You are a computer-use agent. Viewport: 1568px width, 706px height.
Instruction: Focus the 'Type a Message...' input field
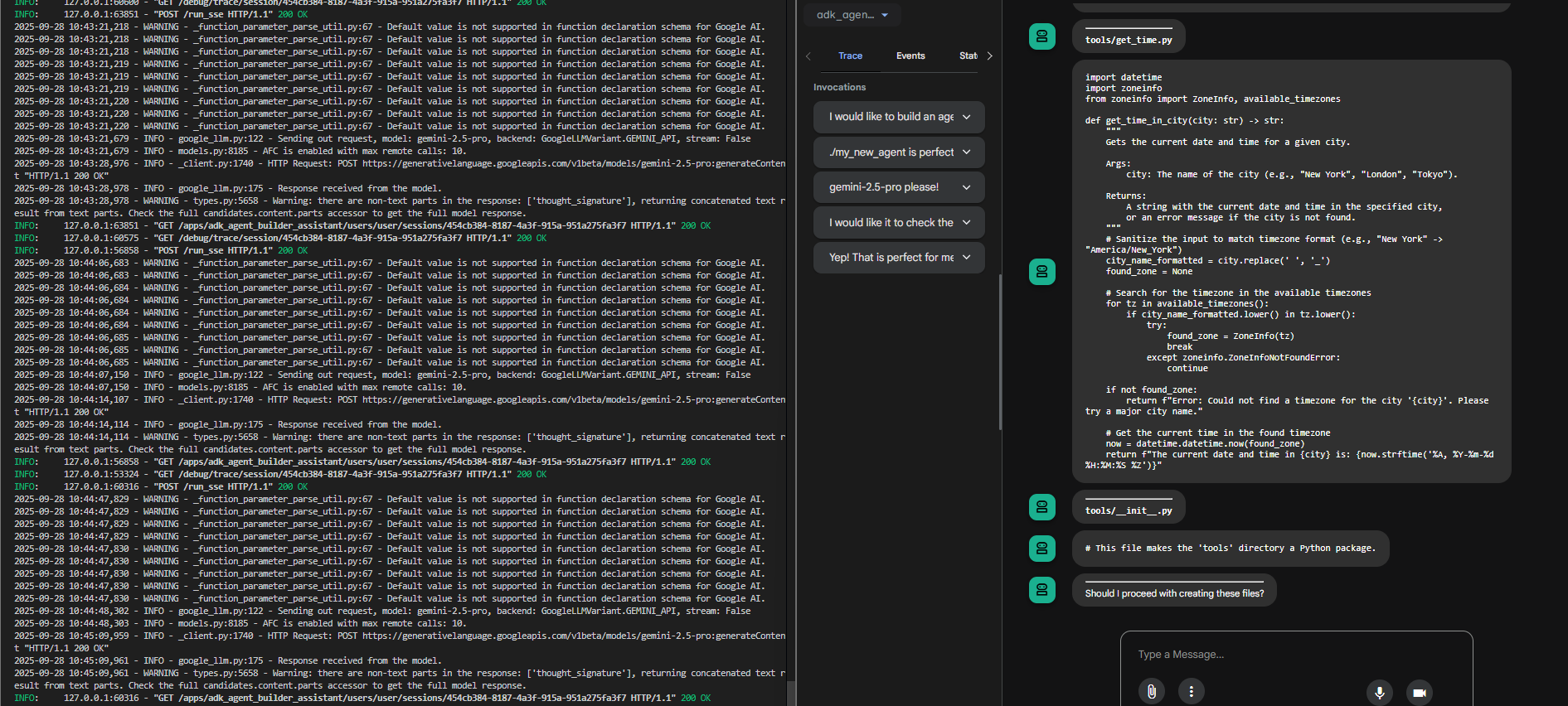point(1296,655)
